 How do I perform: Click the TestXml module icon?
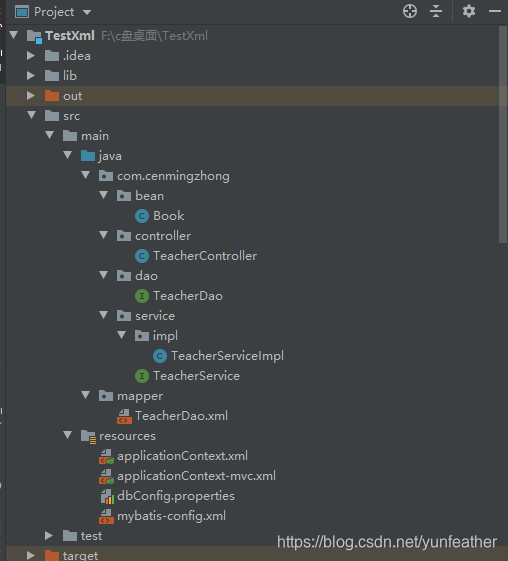click(x=34, y=36)
